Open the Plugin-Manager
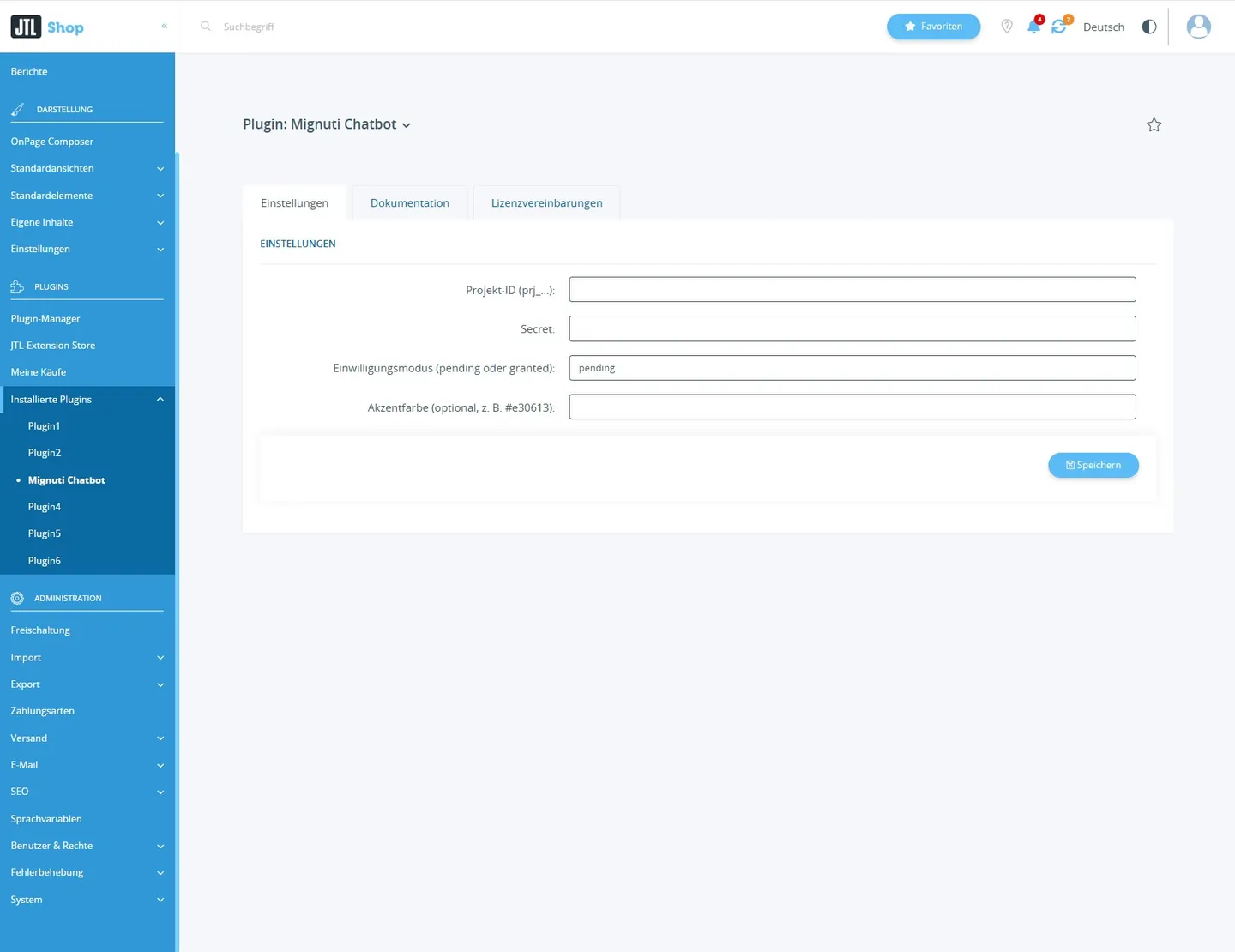This screenshot has height=952, width=1235. (x=45, y=319)
